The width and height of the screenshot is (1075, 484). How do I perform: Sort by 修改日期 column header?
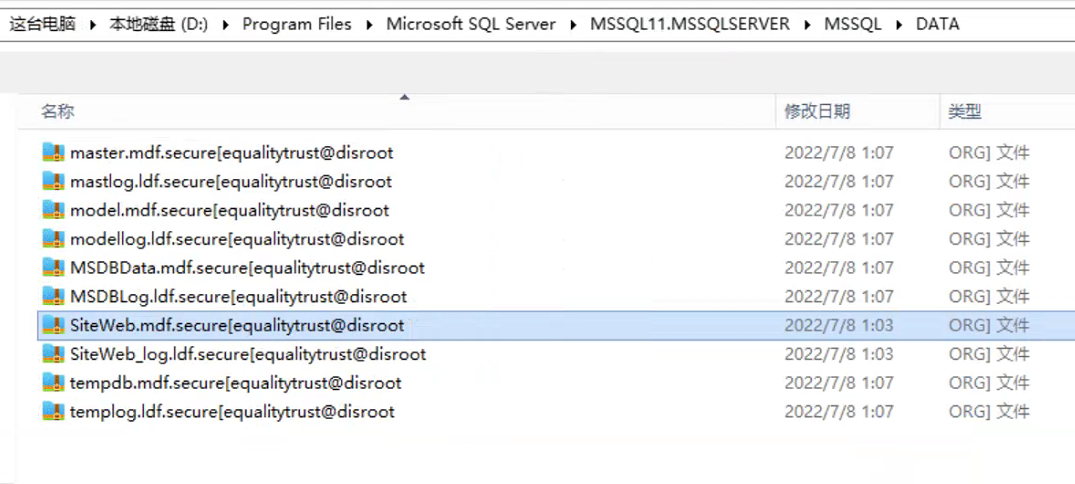[817, 112]
